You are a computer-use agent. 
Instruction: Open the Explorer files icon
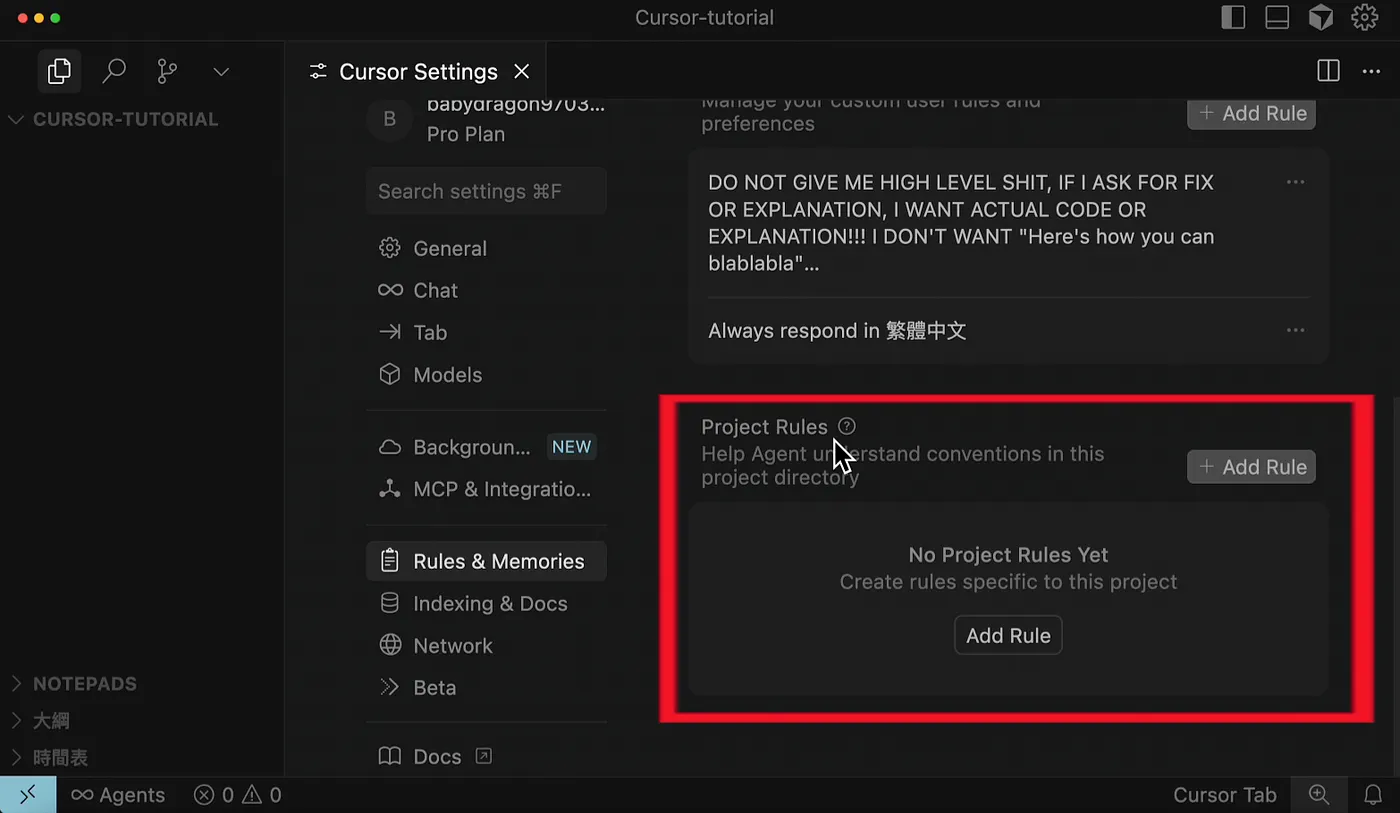pos(59,71)
